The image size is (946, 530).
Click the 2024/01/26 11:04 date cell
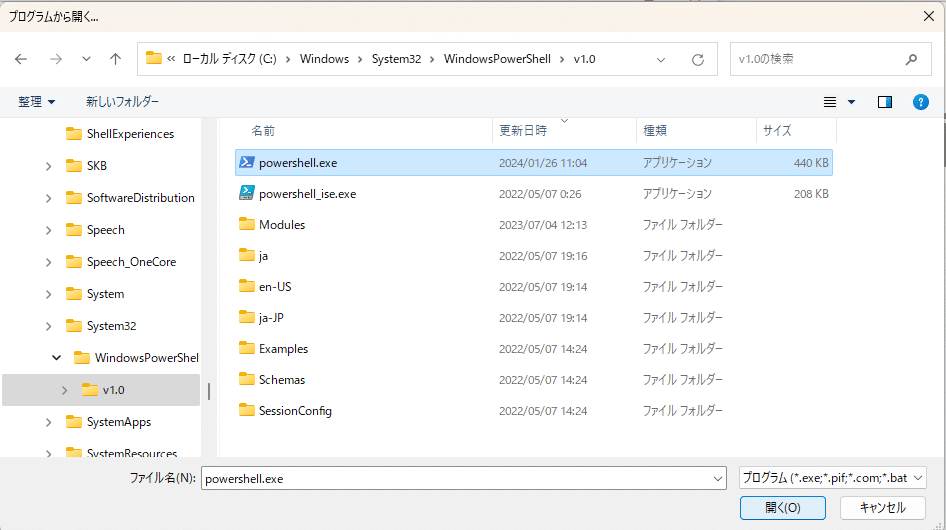pyautogui.click(x=543, y=163)
